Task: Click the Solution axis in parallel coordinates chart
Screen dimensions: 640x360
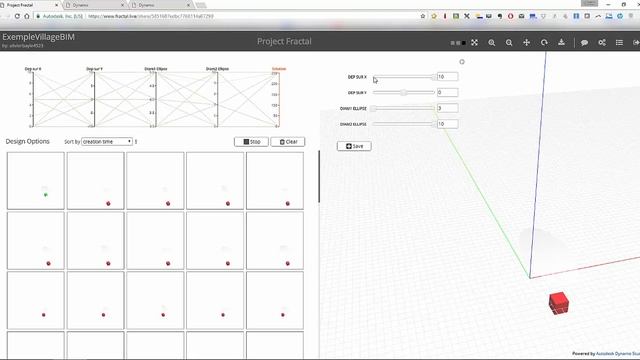Action: [279, 99]
